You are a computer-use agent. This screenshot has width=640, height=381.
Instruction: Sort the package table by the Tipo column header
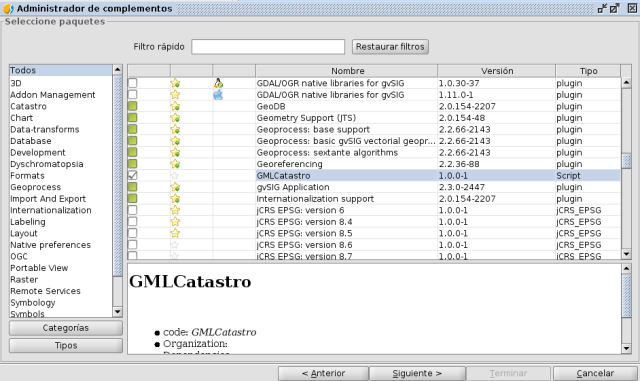[588, 71]
